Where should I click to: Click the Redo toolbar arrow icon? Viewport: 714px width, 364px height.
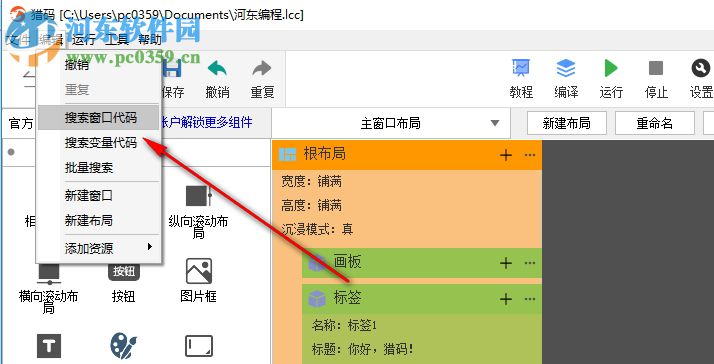click(x=262, y=69)
